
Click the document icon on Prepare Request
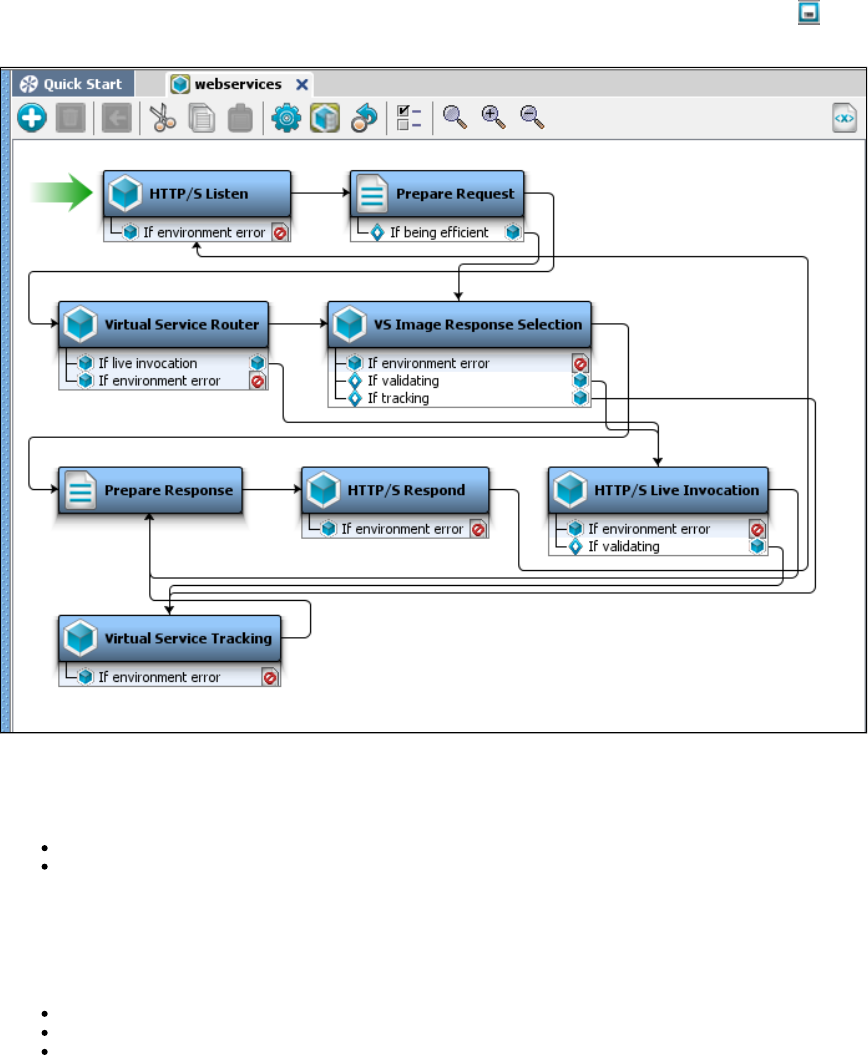[x=372, y=193]
